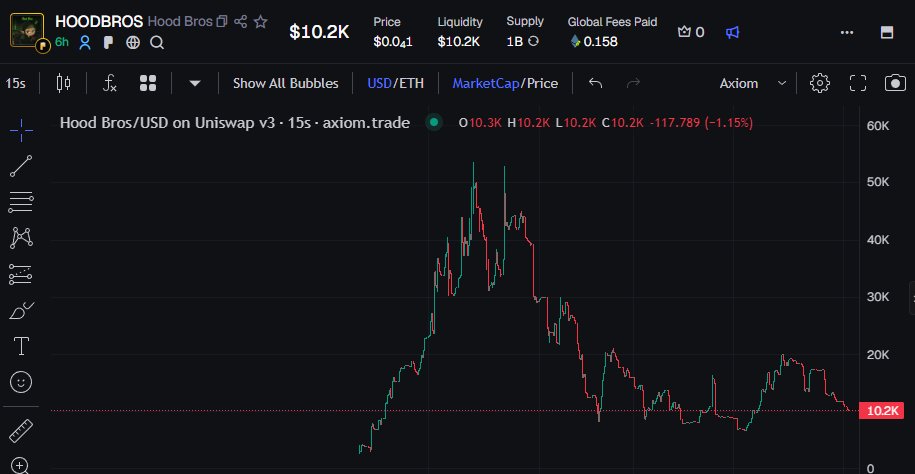Expand the right side panel handle
This screenshot has width=915, height=474.
912,298
